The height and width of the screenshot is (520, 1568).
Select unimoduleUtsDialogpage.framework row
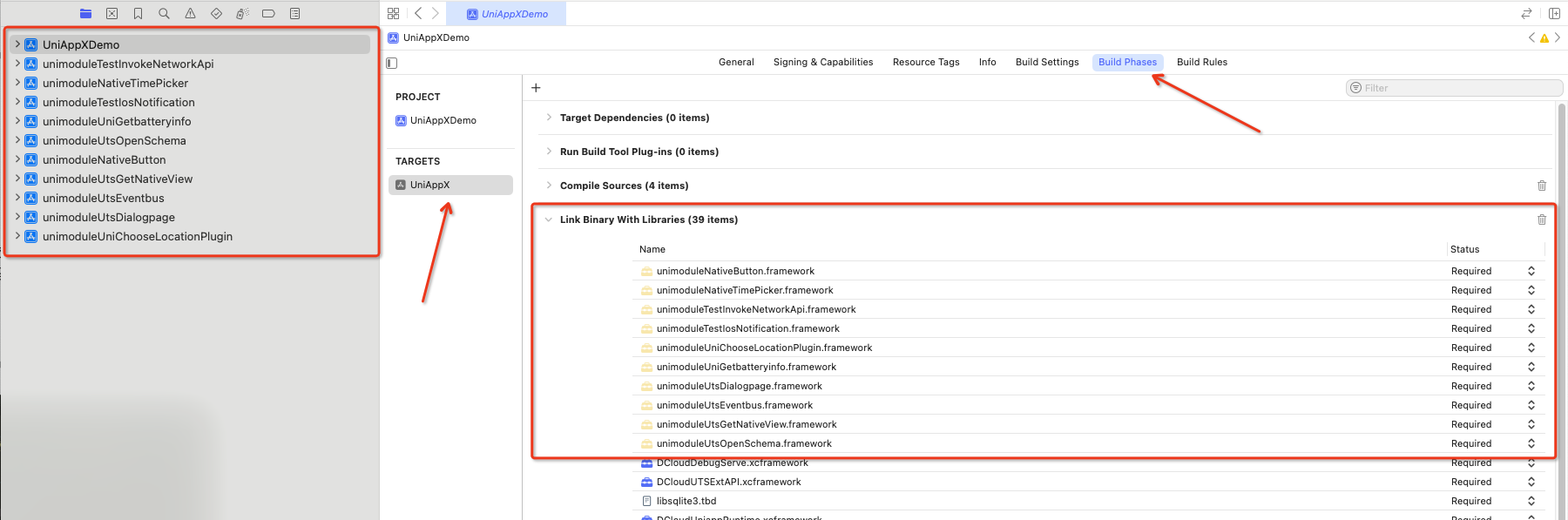[1089, 386]
